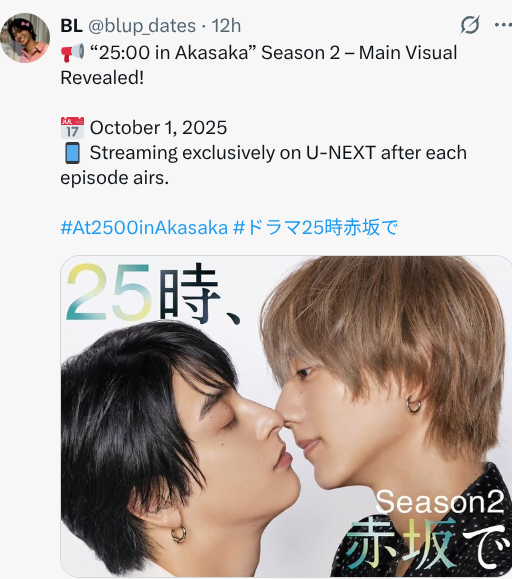Click the Season2 label on the poster
Viewport: 512px width, 579px height.
[439, 501]
